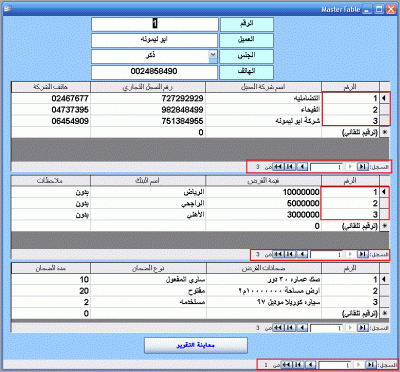Click bank name cell الراجحي
The height and width of the screenshot is (372, 400).
pyautogui.click(x=148, y=203)
